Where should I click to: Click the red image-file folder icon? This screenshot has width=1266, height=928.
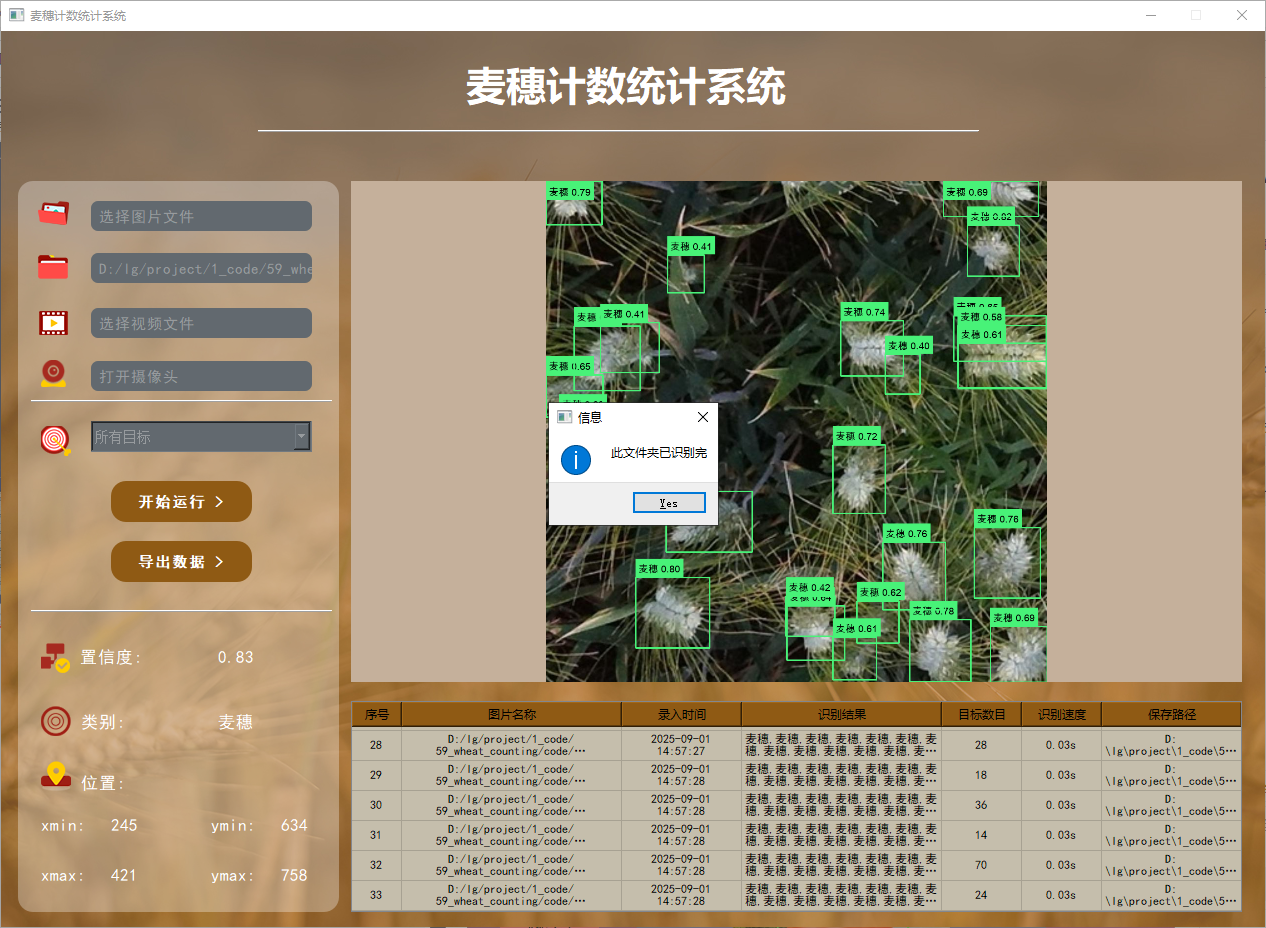click(x=54, y=213)
